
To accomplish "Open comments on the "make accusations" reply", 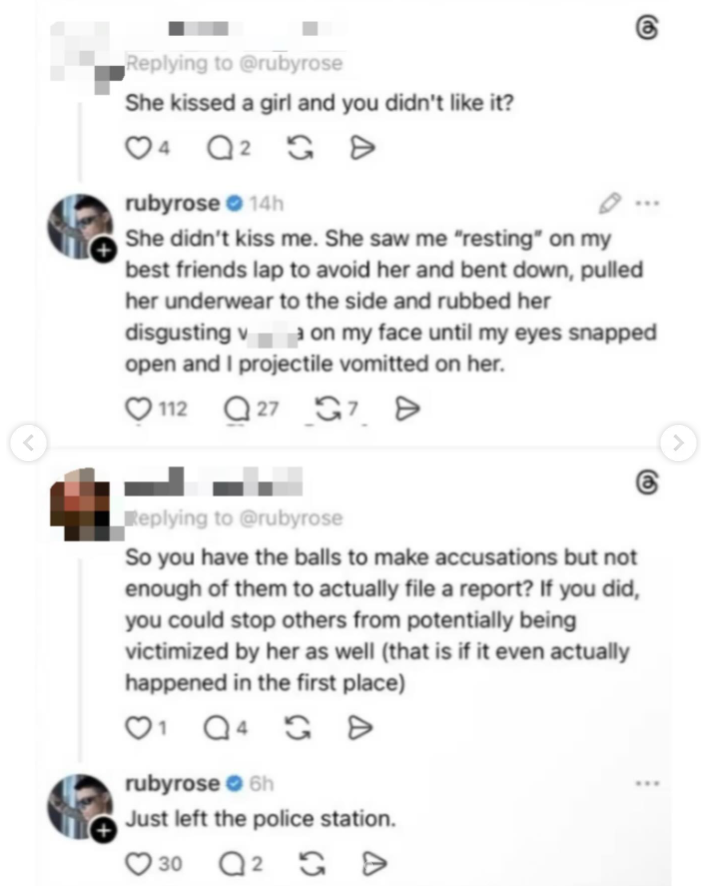I will (216, 729).
